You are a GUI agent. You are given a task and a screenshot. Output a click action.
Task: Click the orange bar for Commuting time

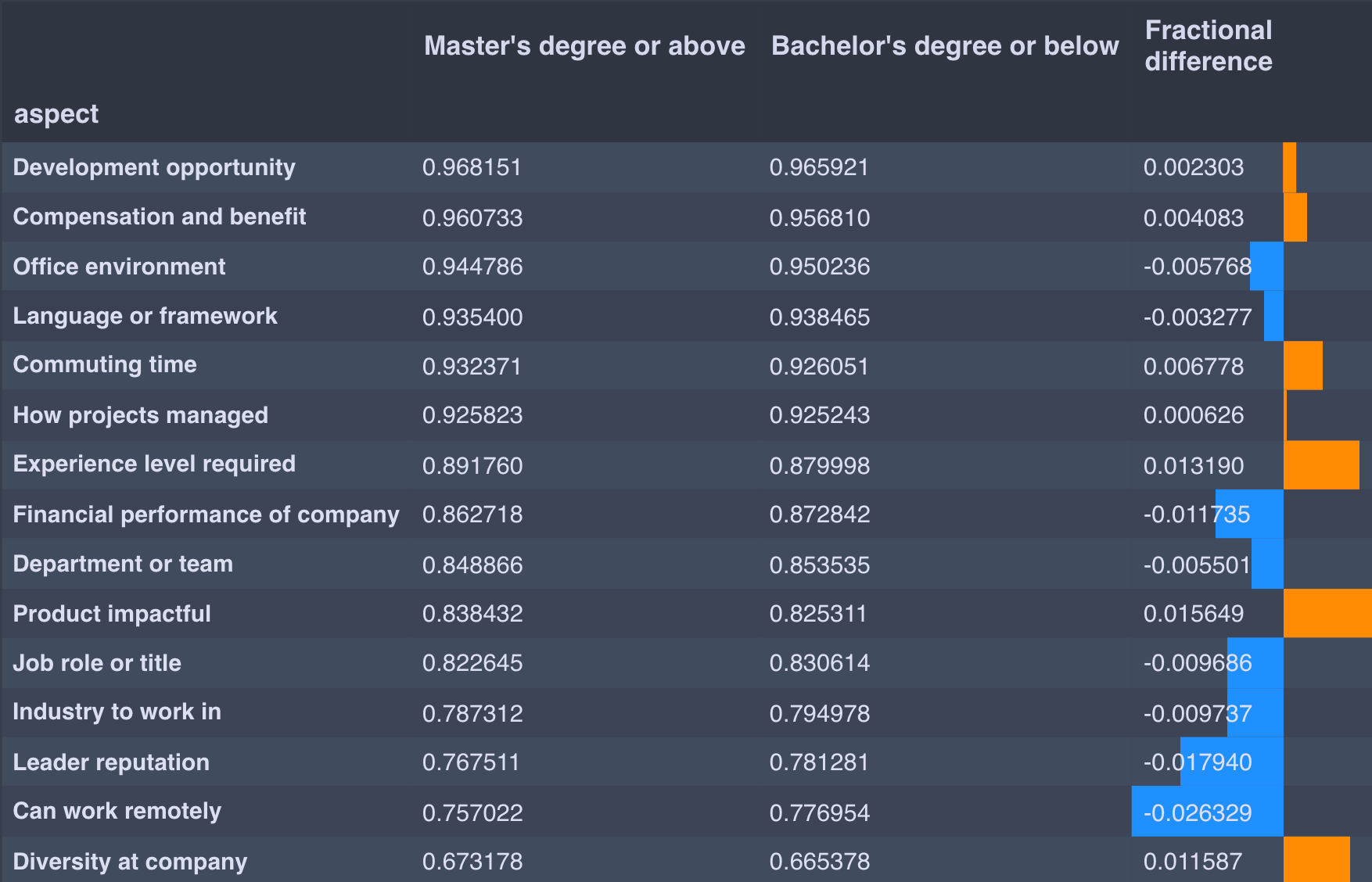coord(1303,365)
